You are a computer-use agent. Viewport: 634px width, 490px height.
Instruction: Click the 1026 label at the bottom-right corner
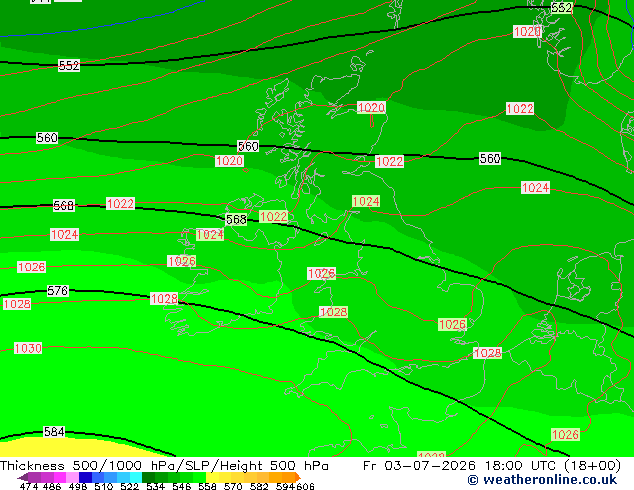[566, 435]
